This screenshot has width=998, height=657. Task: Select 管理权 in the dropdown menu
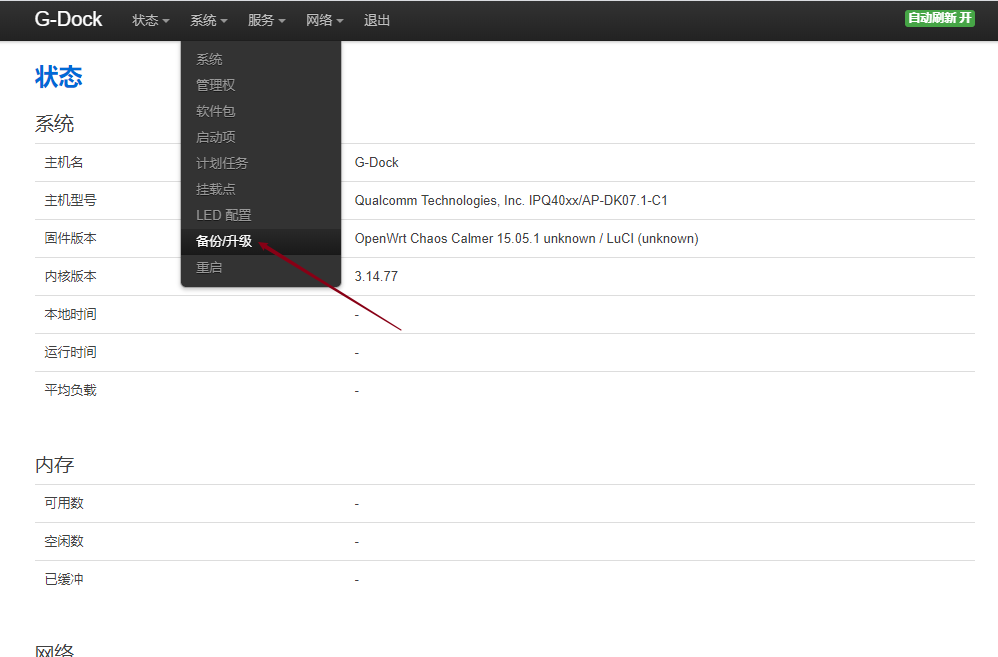tap(261, 85)
